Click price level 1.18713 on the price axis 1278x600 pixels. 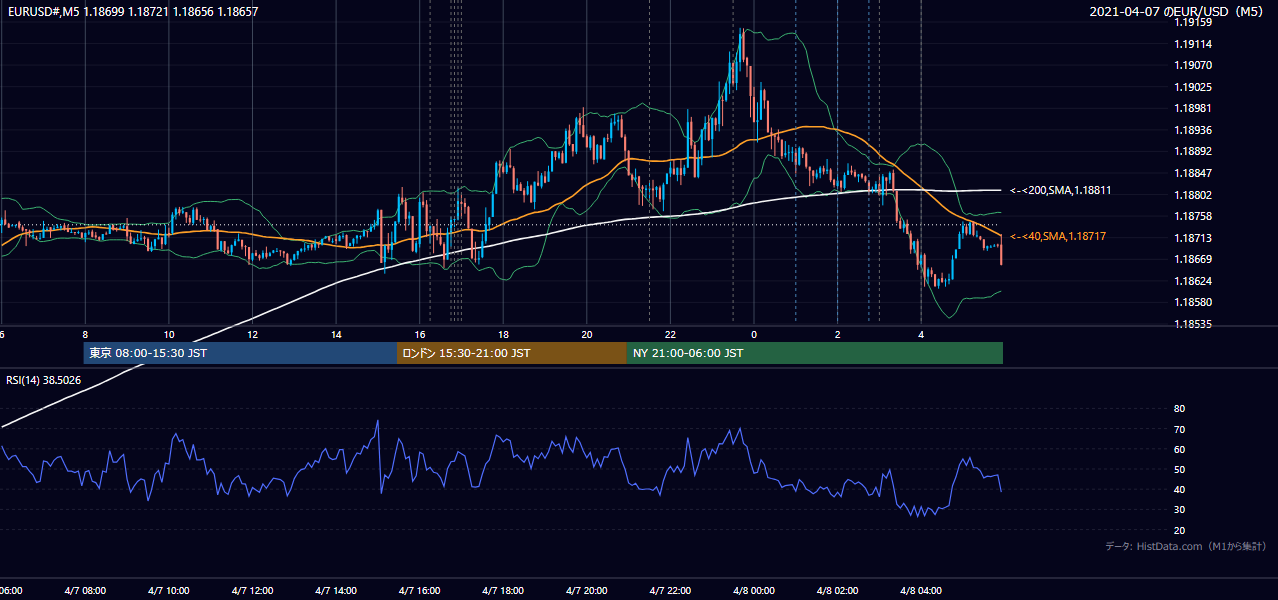click(x=1192, y=238)
